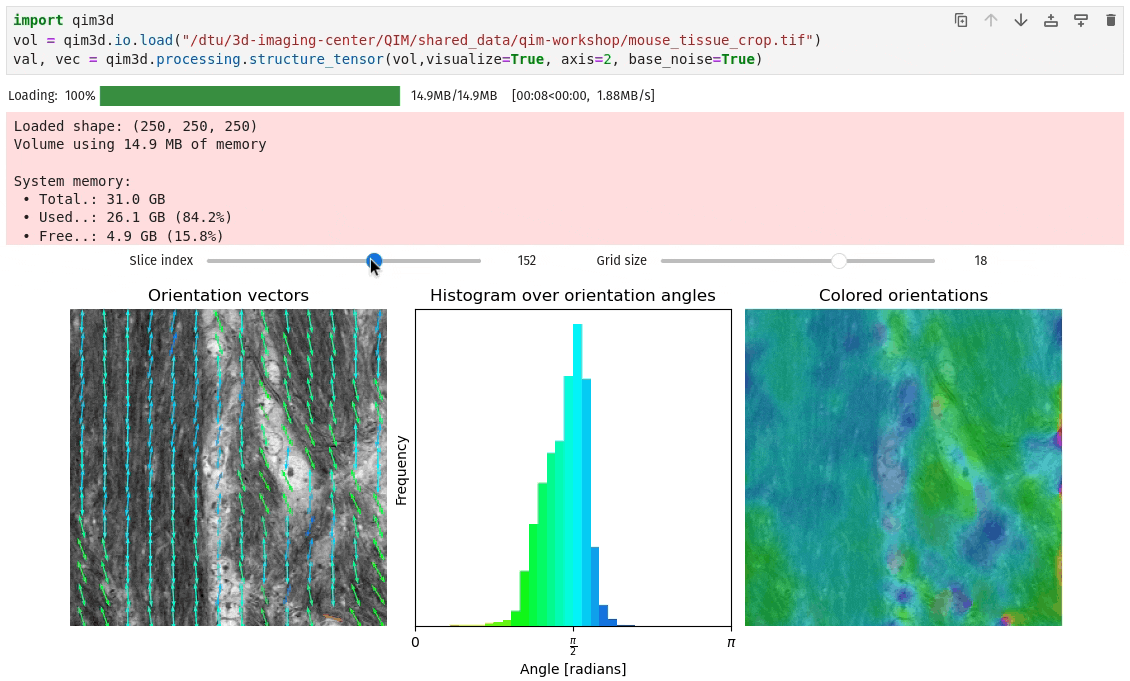Image resolution: width=1130 pixels, height=681 pixels.
Task: Insert a new cell below
Action: pyautogui.click(x=1080, y=19)
